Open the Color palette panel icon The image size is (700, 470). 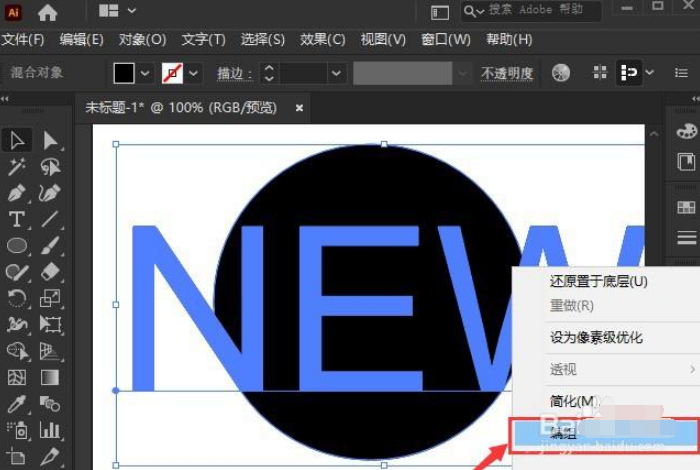coord(686,132)
